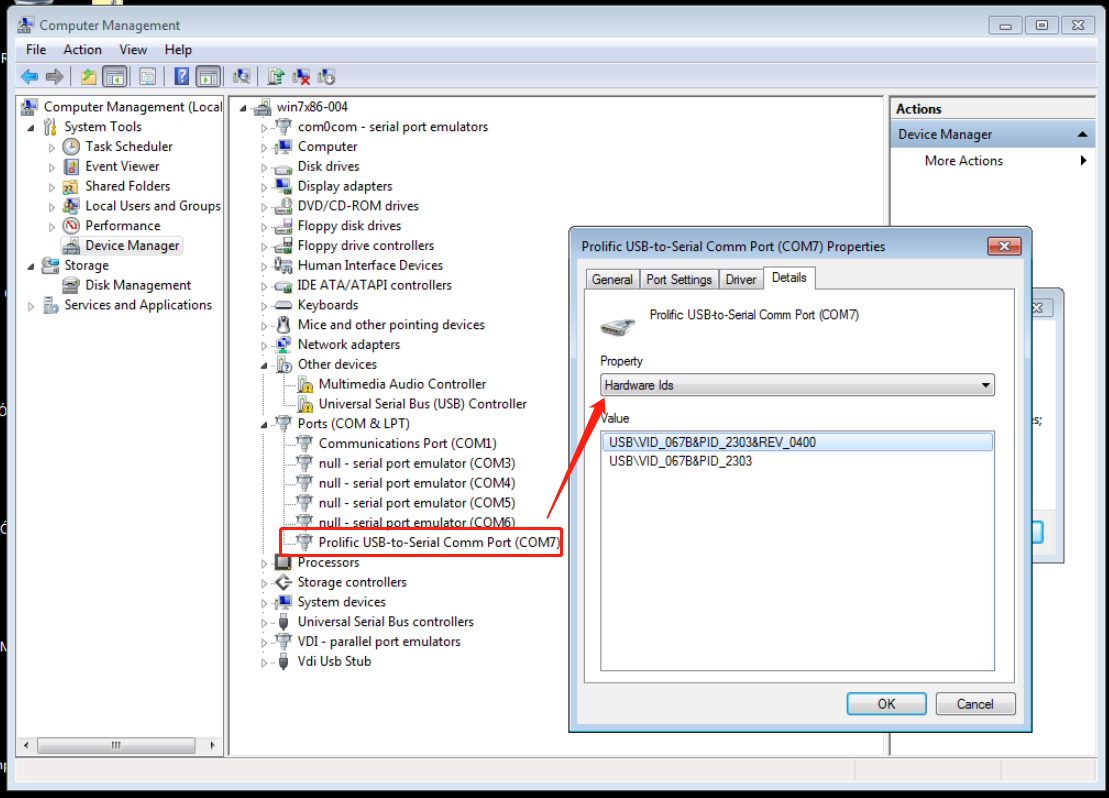The width and height of the screenshot is (1109, 798).
Task: Open Shared Folders node
Action: [x=127, y=186]
